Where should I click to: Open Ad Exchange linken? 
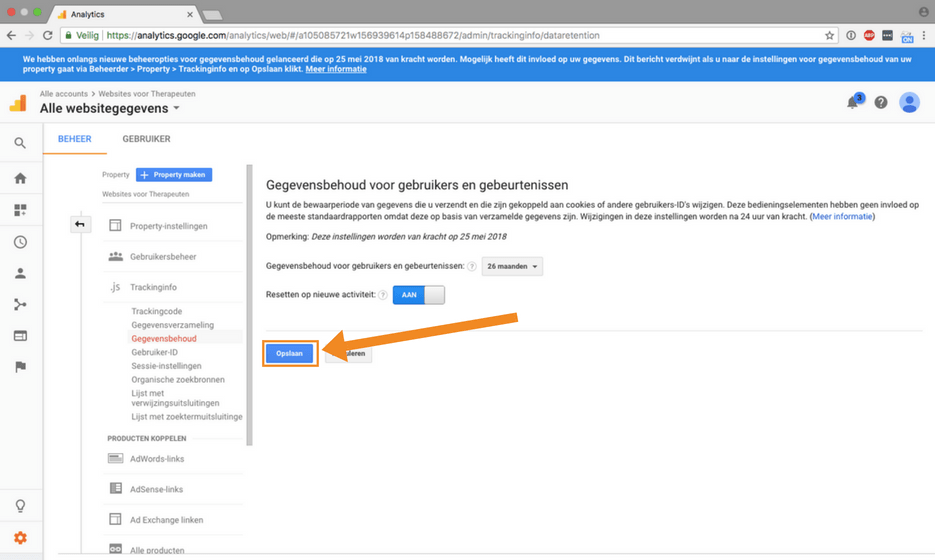pos(166,520)
